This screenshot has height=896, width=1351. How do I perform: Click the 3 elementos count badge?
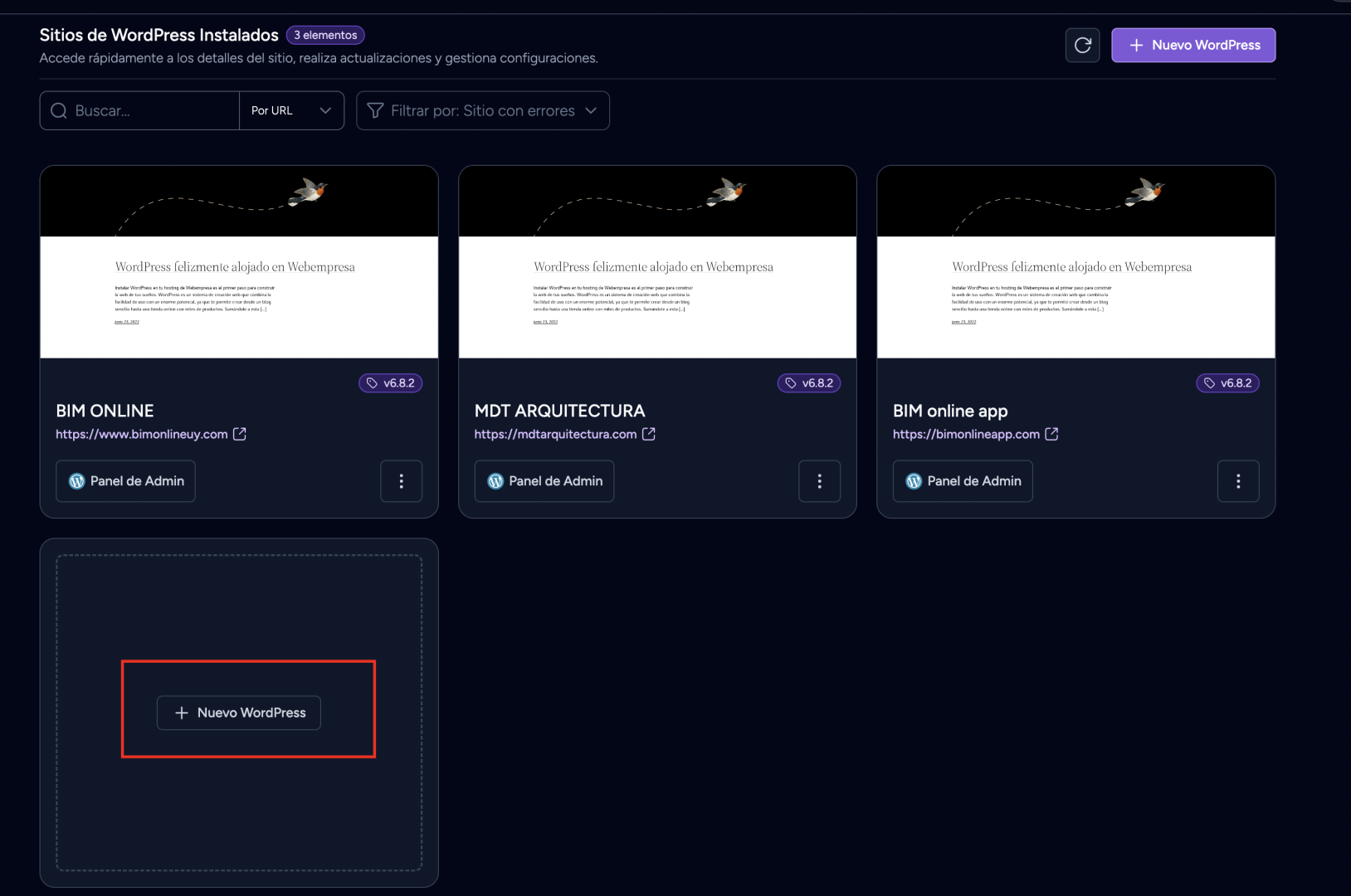(x=325, y=35)
